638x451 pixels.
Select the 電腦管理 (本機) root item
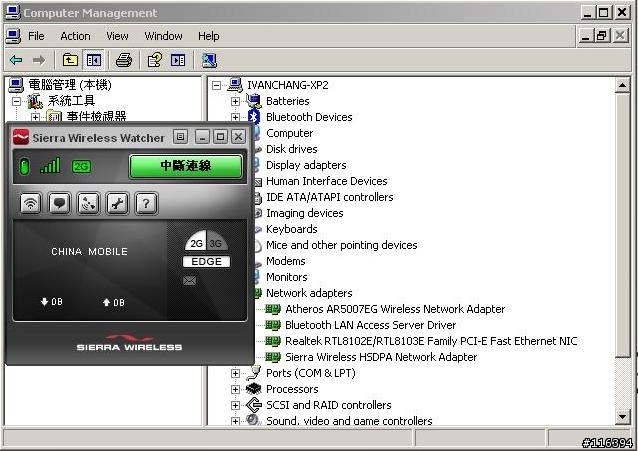click(69, 85)
